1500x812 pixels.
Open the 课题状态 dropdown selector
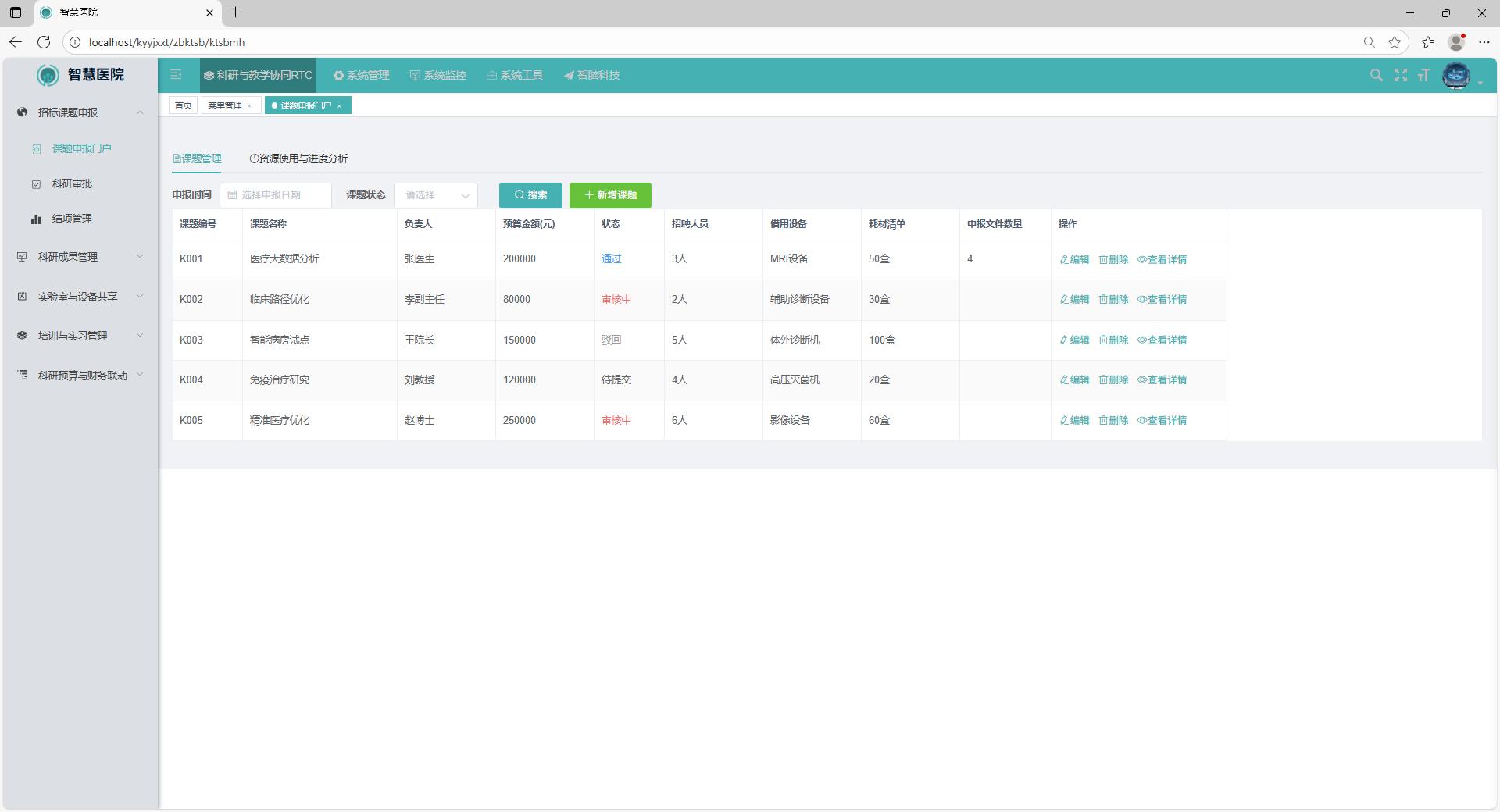tap(436, 195)
